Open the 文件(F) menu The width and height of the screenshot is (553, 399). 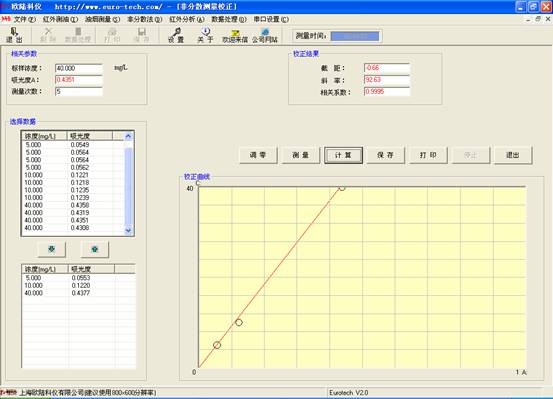tap(25, 19)
